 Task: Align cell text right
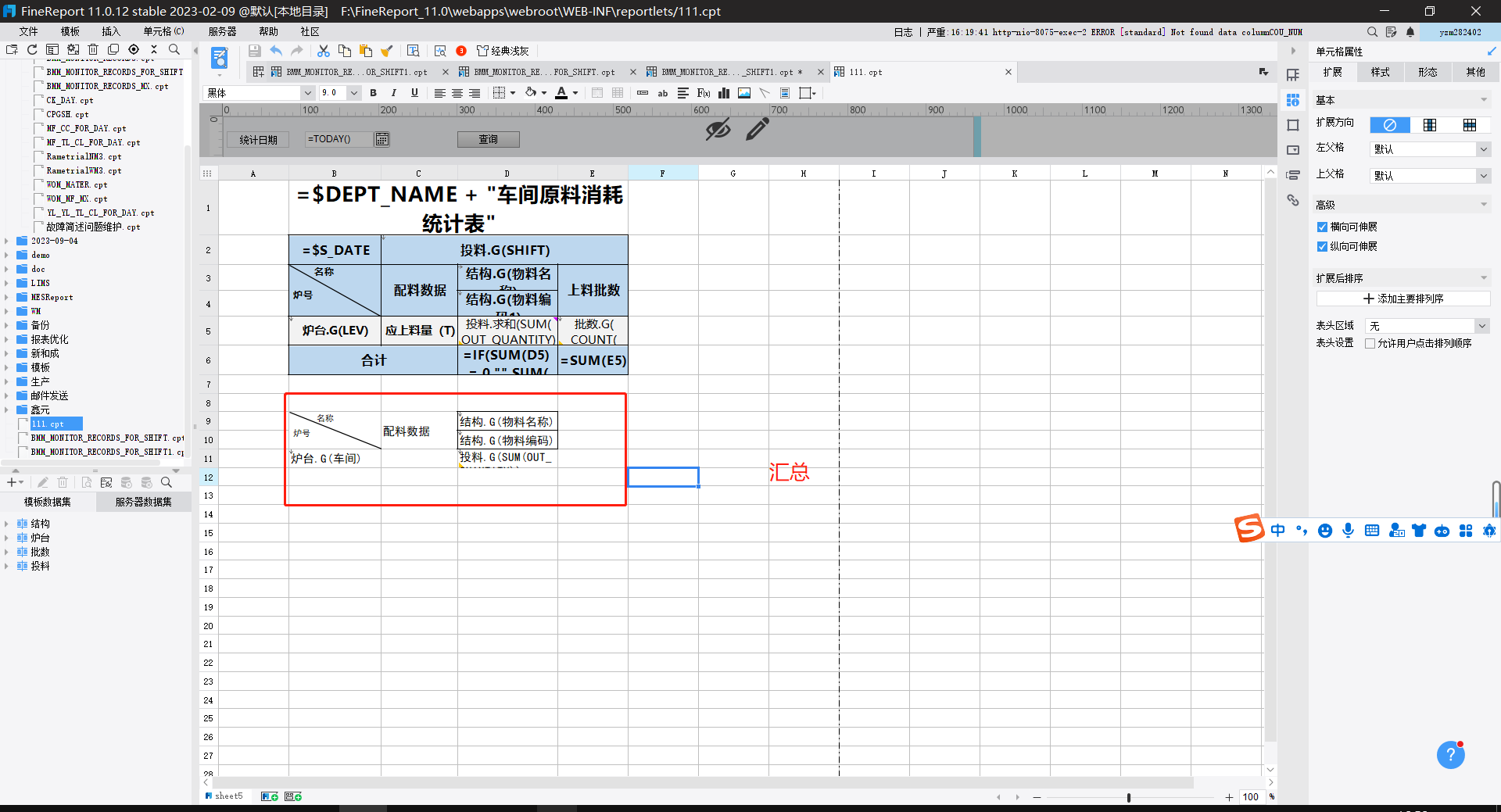[x=475, y=93]
